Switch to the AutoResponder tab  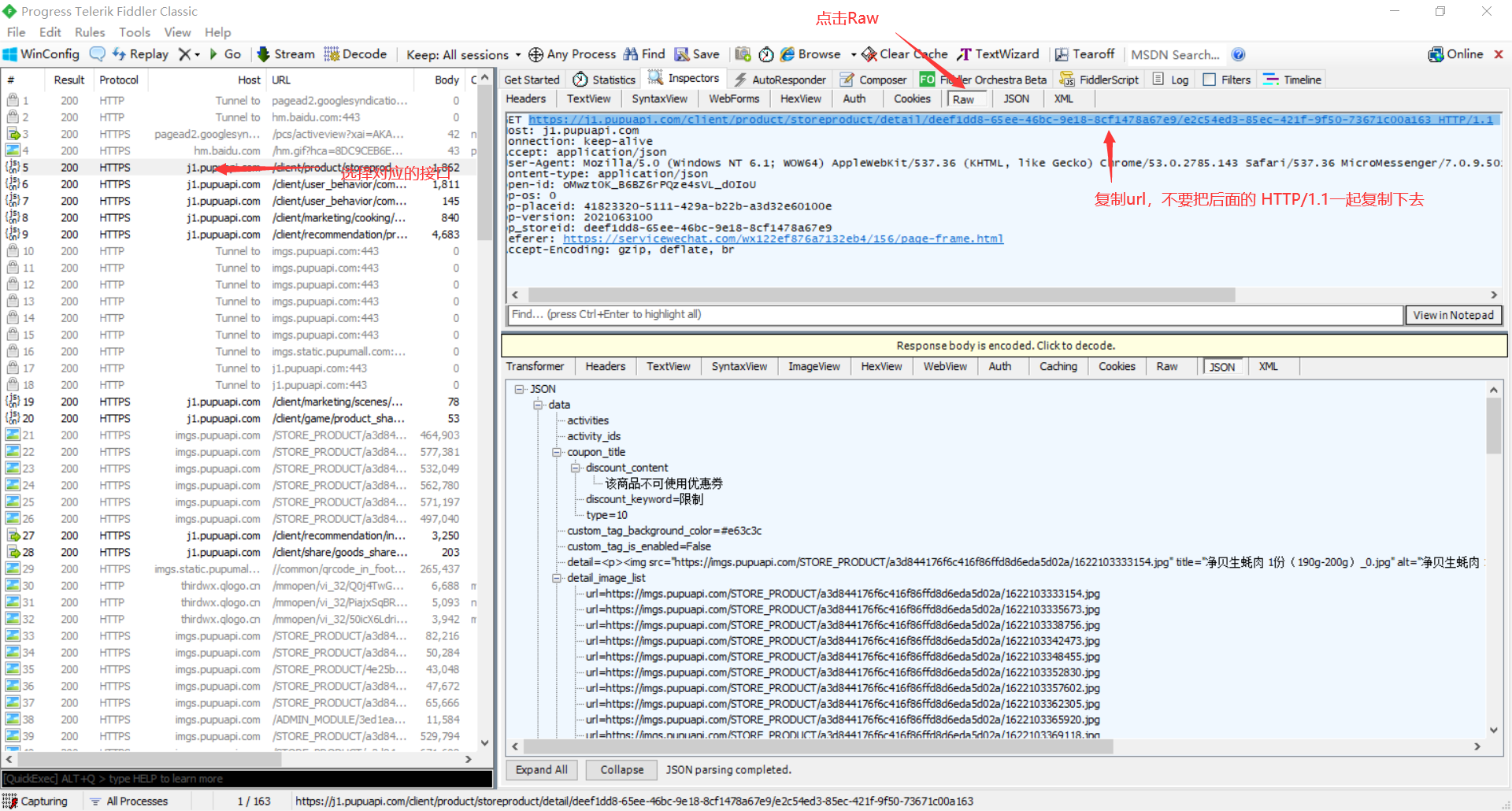tap(780, 80)
